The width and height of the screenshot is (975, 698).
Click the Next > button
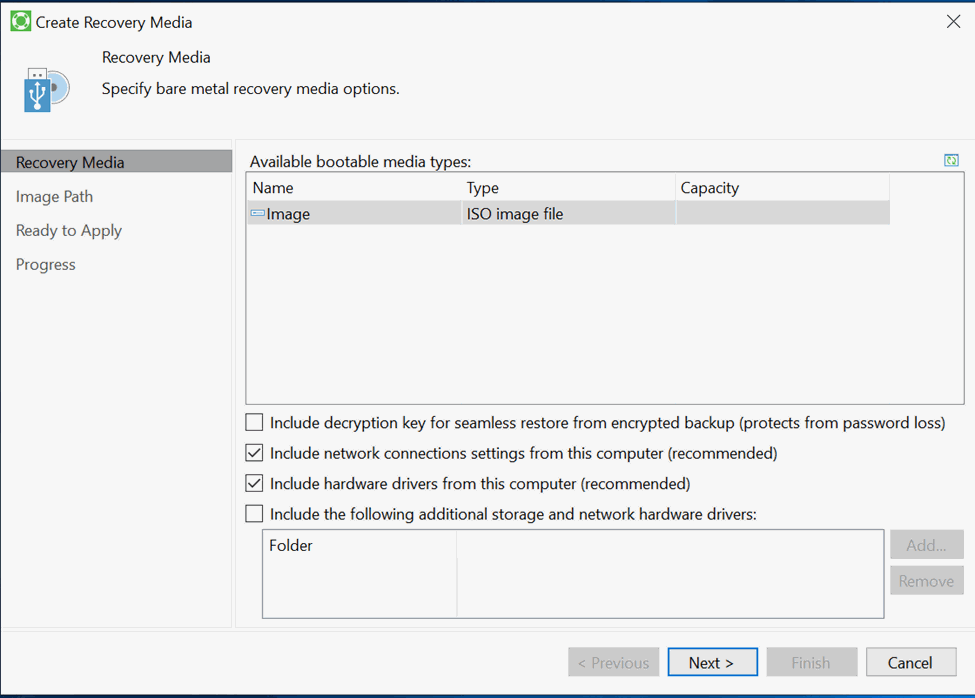pyautogui.click(x=713, y=663)
